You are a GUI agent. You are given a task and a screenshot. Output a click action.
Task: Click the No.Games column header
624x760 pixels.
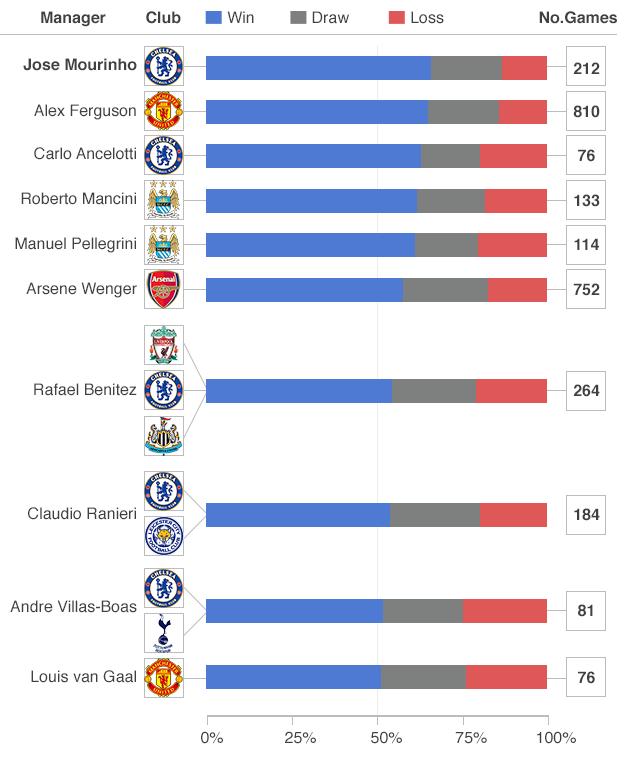point(578,17)
